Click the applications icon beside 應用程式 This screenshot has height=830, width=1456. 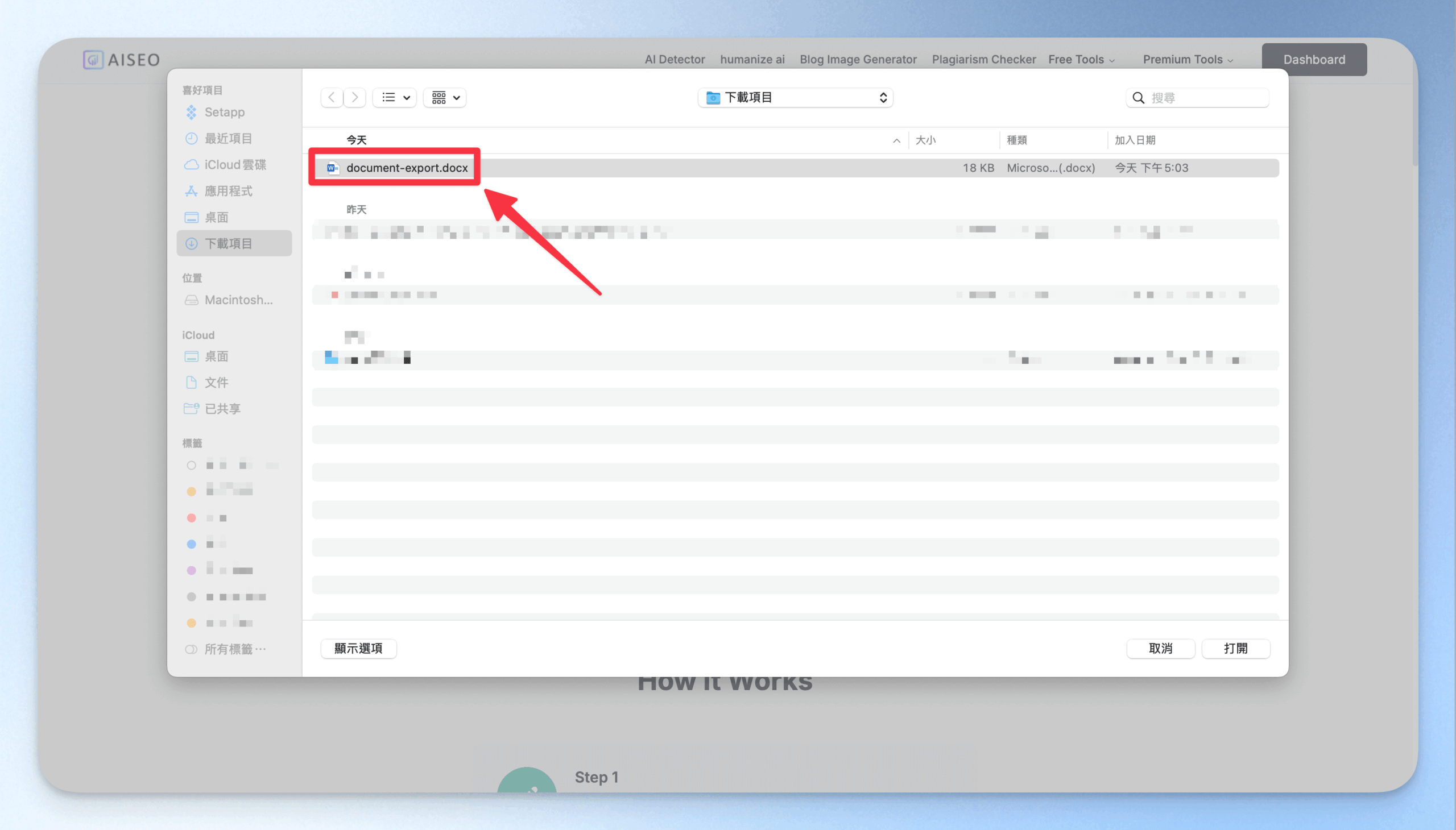tap(192, 191)
